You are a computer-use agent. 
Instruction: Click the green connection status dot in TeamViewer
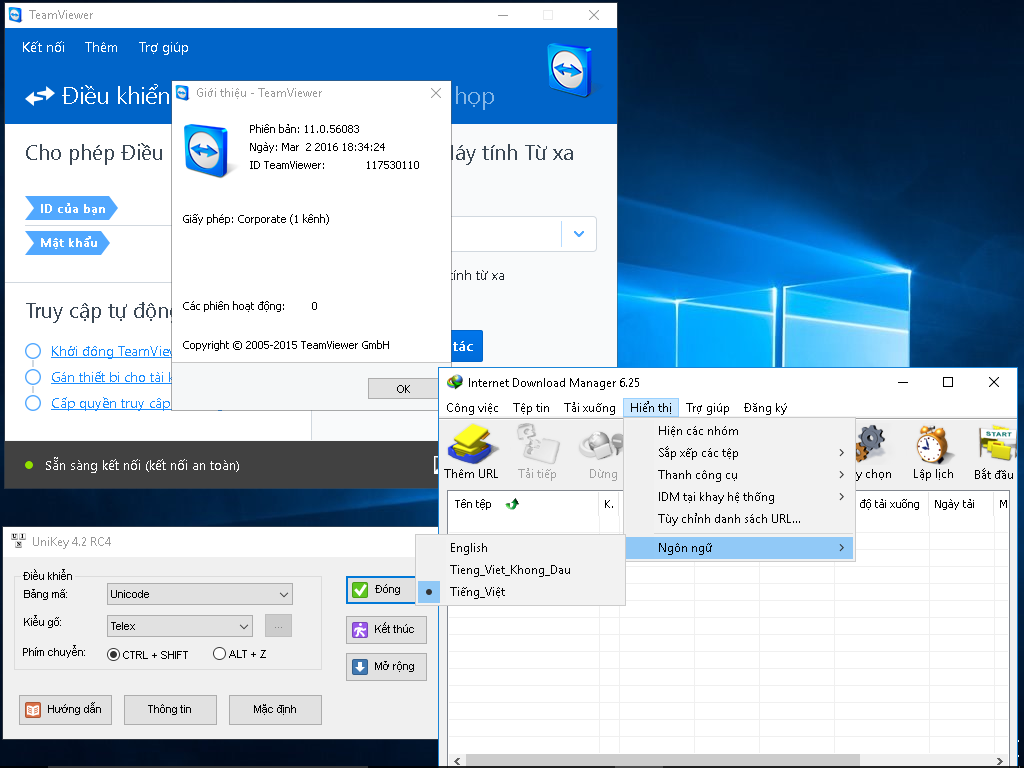pos(29,465)
